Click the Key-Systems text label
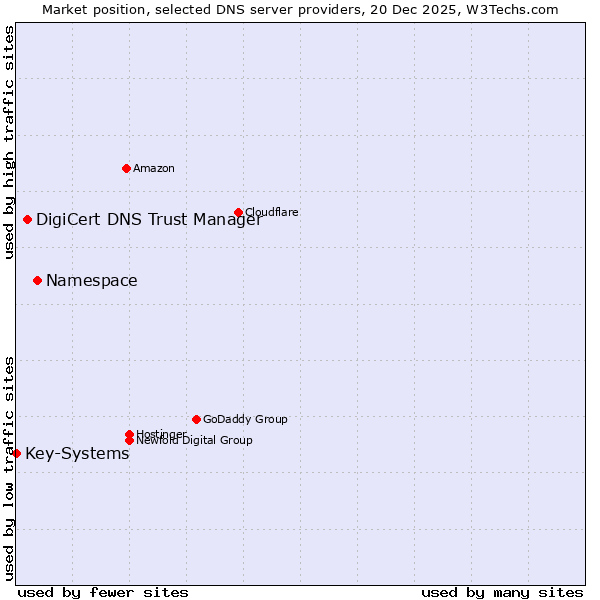 (77, 454)
